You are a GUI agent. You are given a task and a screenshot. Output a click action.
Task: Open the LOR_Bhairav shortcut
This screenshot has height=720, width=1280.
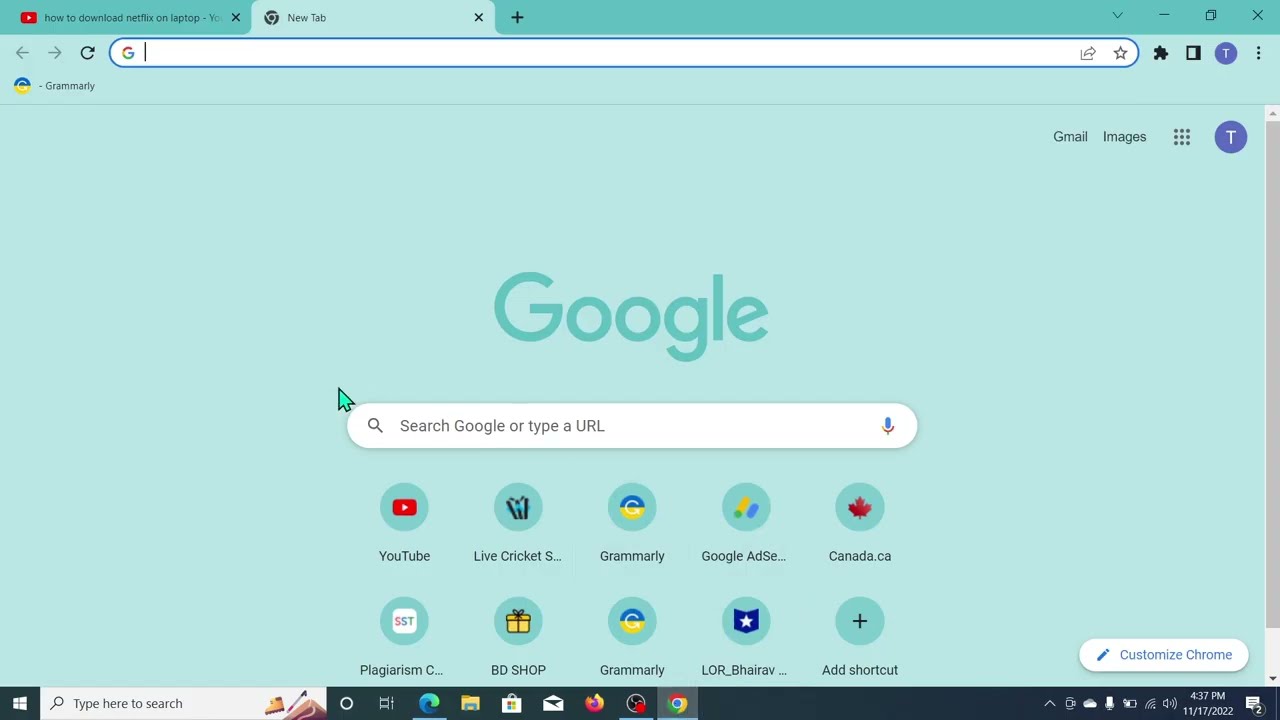[x=745, y=638]
